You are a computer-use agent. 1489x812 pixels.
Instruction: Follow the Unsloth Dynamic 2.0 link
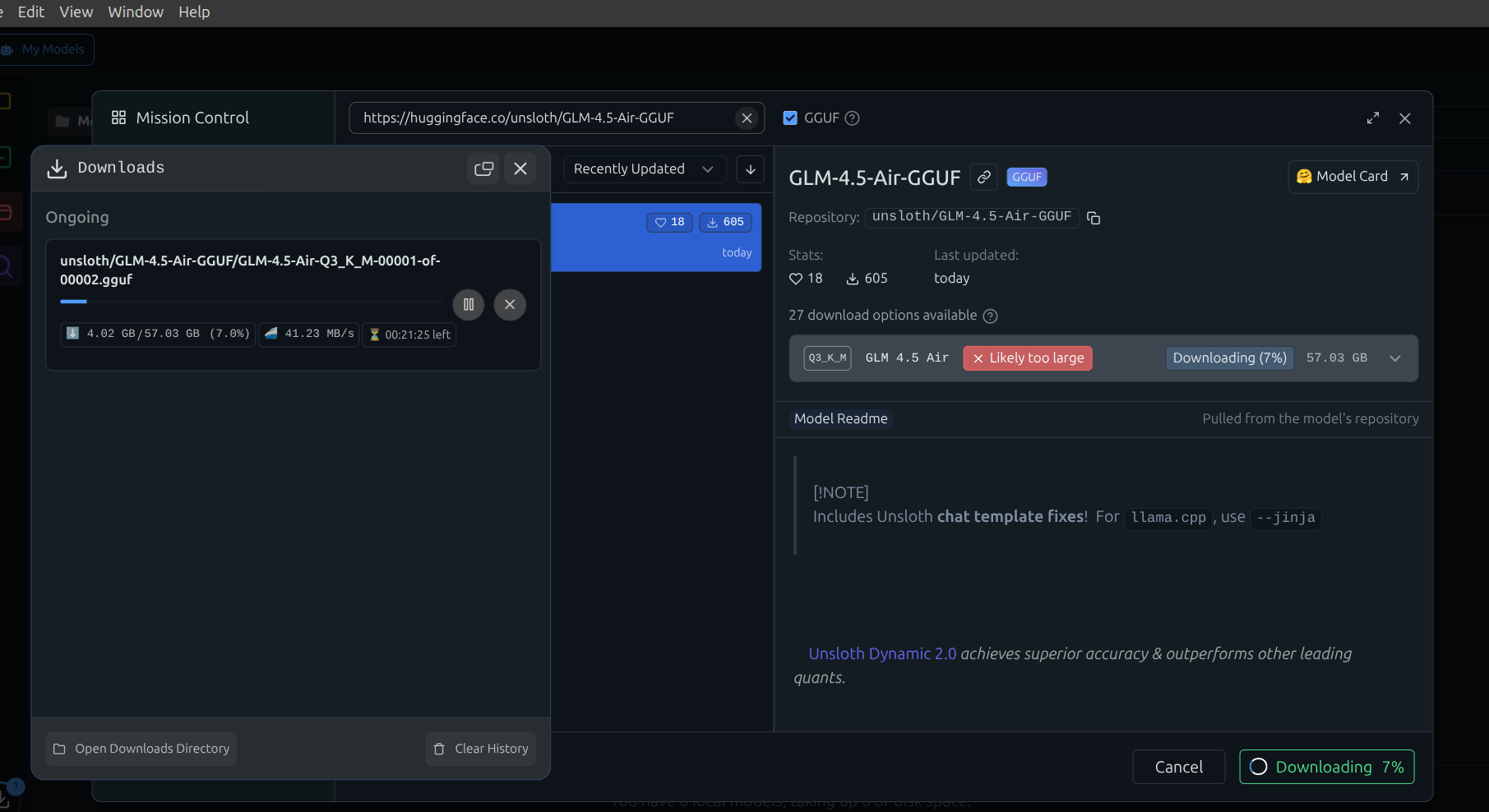(882, 654)
